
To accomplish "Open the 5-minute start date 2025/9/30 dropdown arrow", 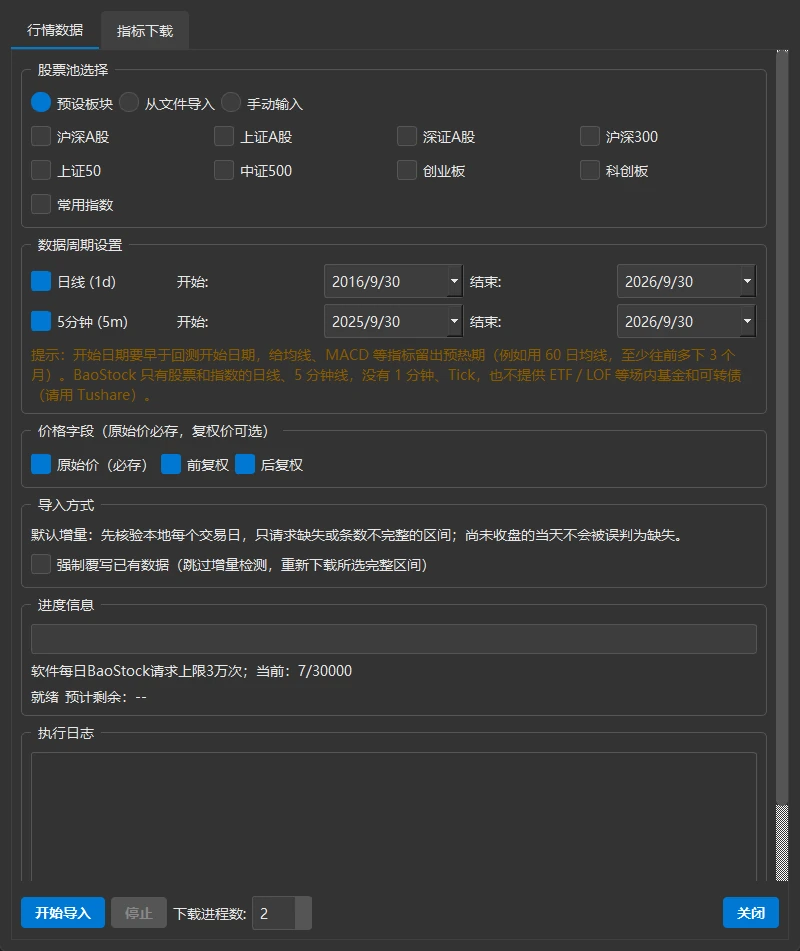I will [x=454, y=321].
